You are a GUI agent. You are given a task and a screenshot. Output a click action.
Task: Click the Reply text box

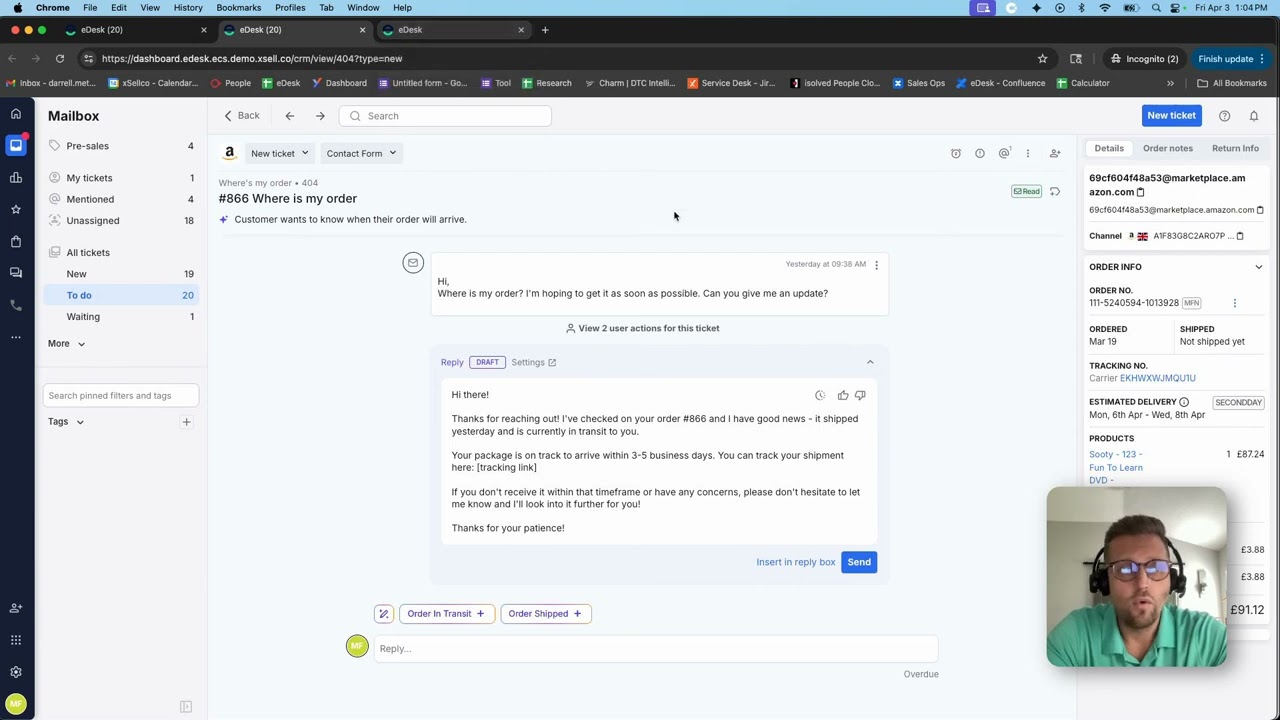[656, 649]
